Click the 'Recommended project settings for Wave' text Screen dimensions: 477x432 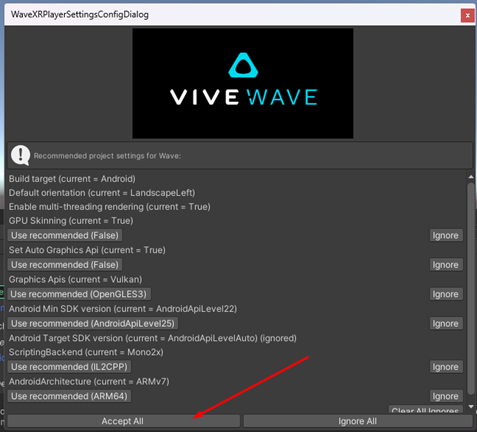coord(107,156)
